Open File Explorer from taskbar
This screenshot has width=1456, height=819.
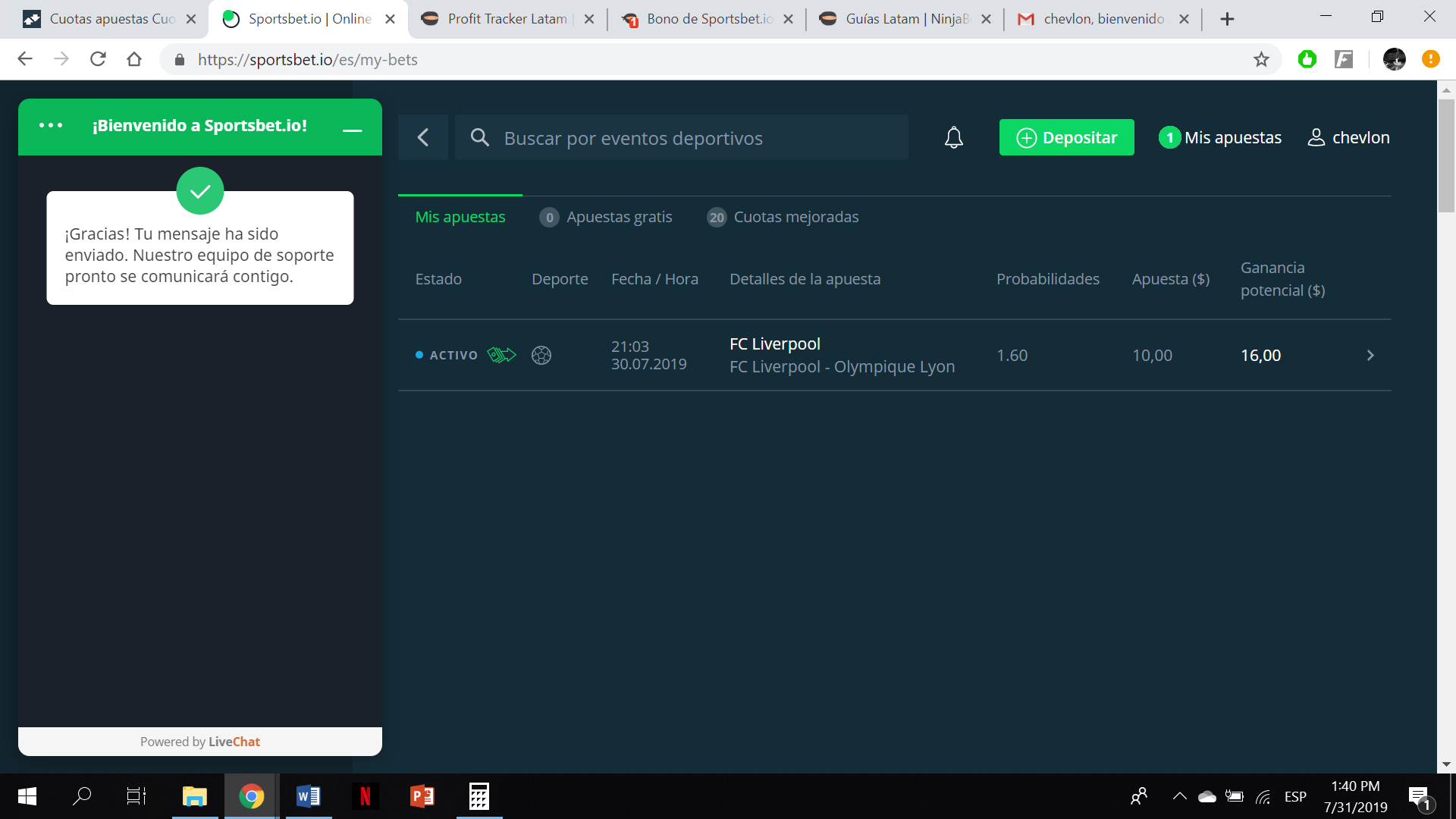[x=195, y=796]
